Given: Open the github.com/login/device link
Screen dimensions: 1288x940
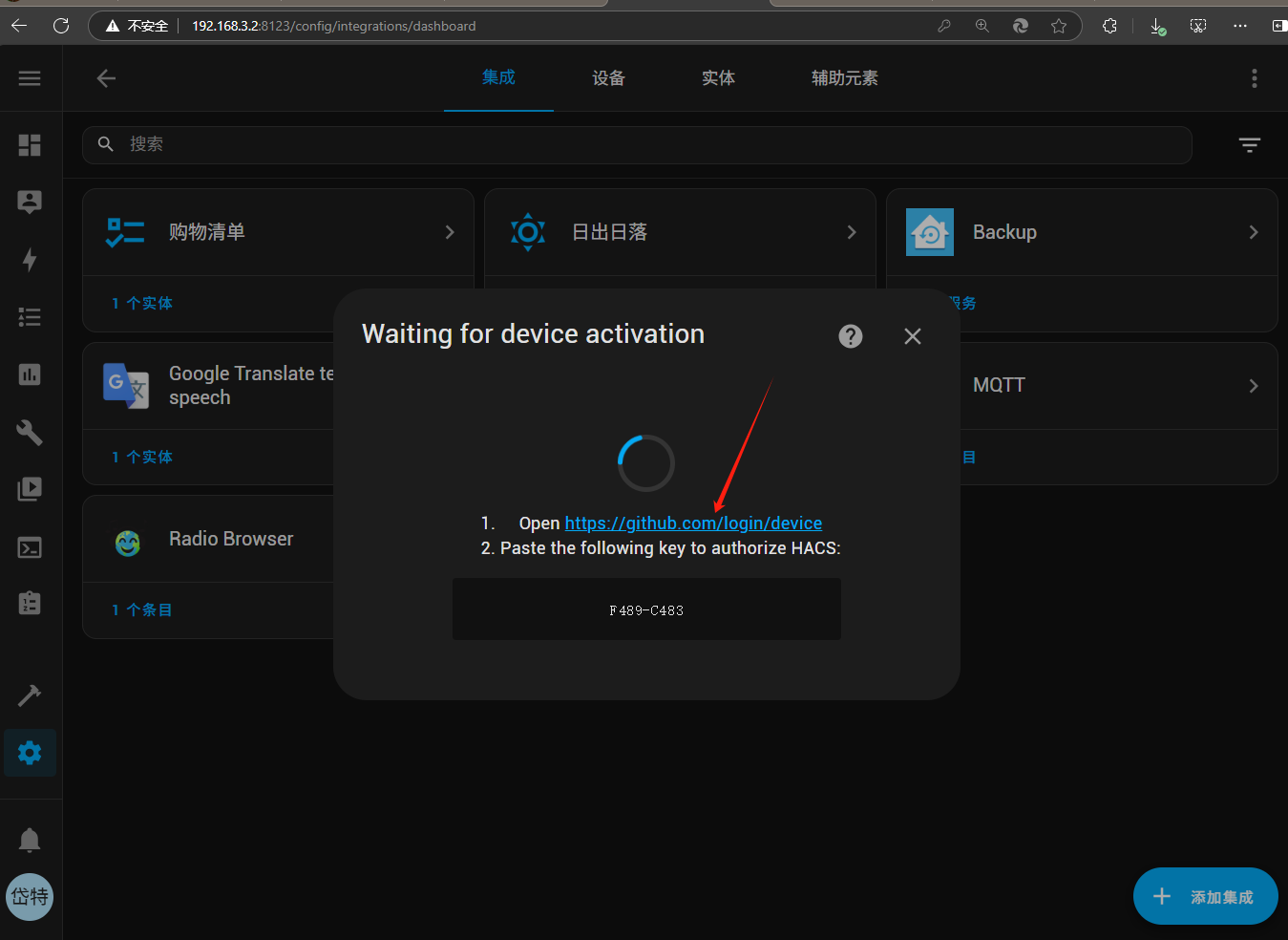Looking at the screenshot, I should pos(693,523).
